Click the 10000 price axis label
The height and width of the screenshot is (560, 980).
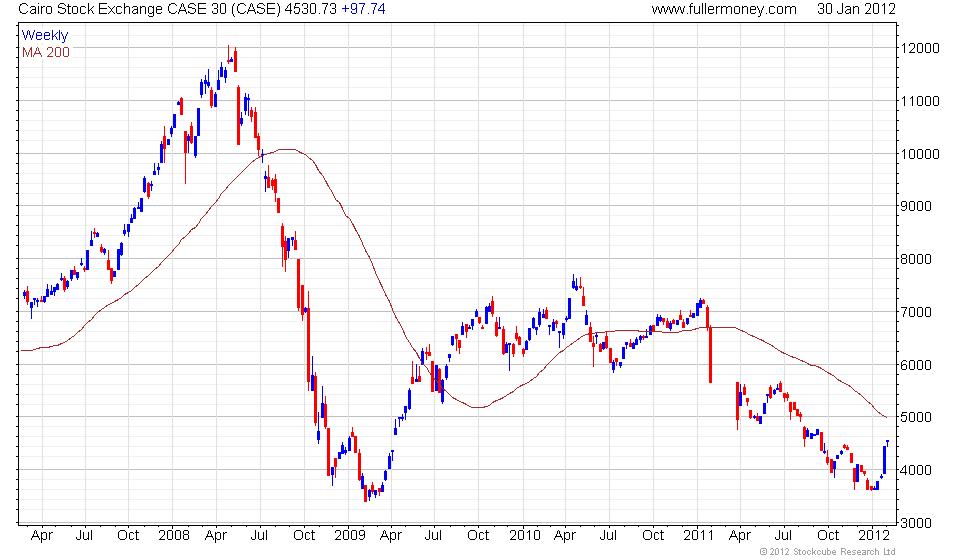(919, 154)
